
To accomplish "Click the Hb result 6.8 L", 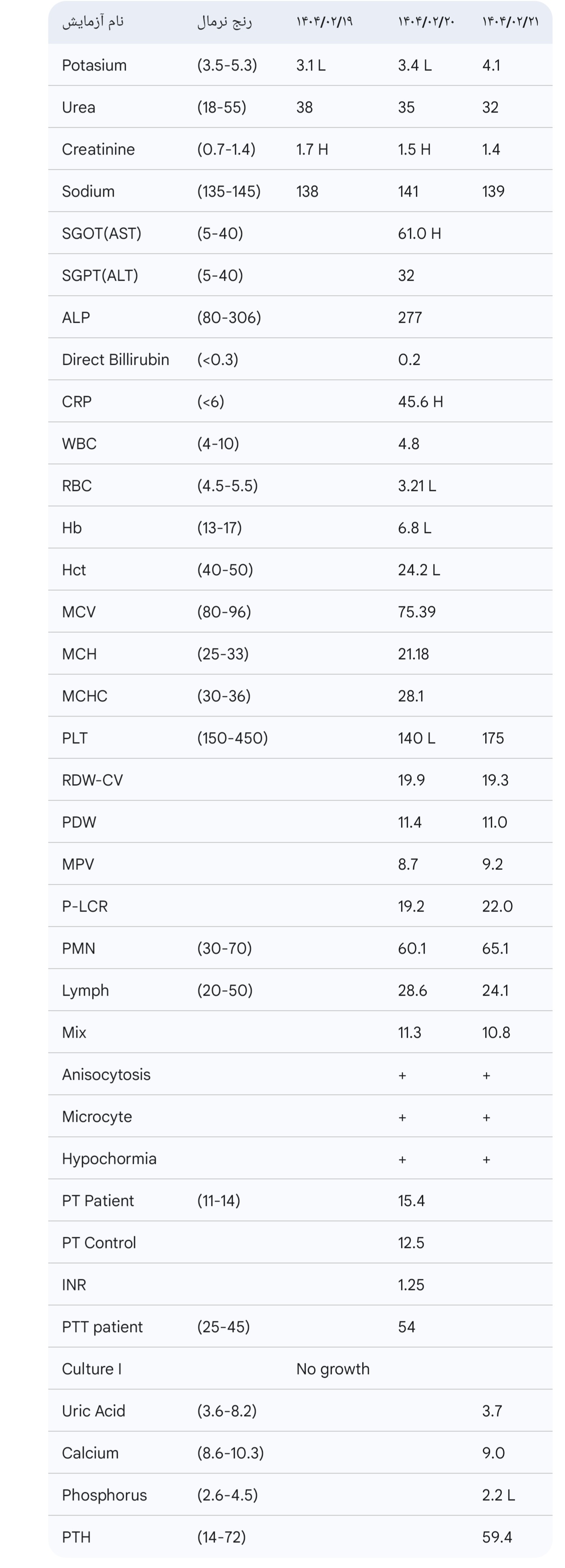I will pos(415,528).
